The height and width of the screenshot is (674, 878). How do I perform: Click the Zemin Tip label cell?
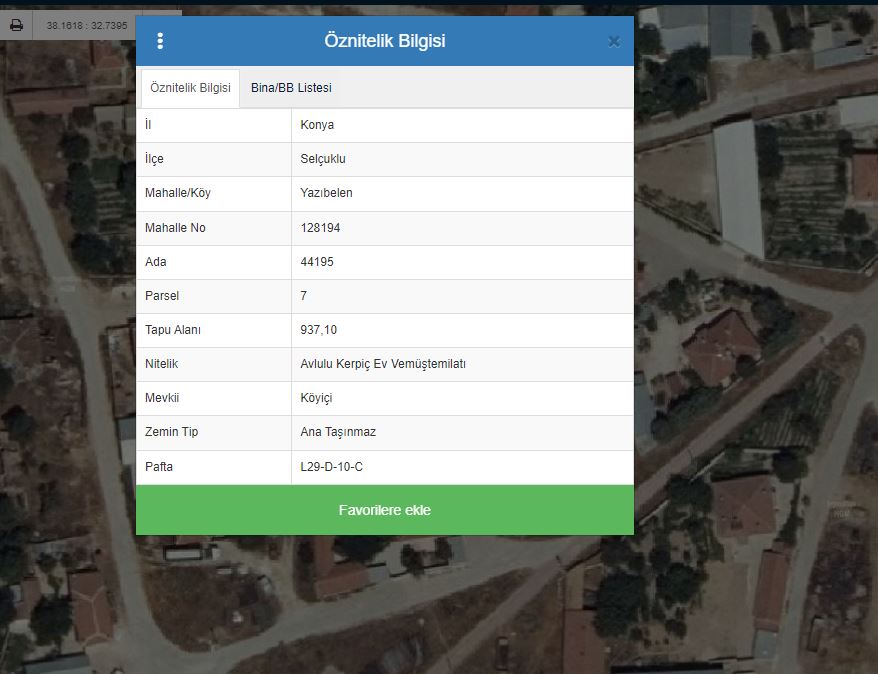coord(171,432)
